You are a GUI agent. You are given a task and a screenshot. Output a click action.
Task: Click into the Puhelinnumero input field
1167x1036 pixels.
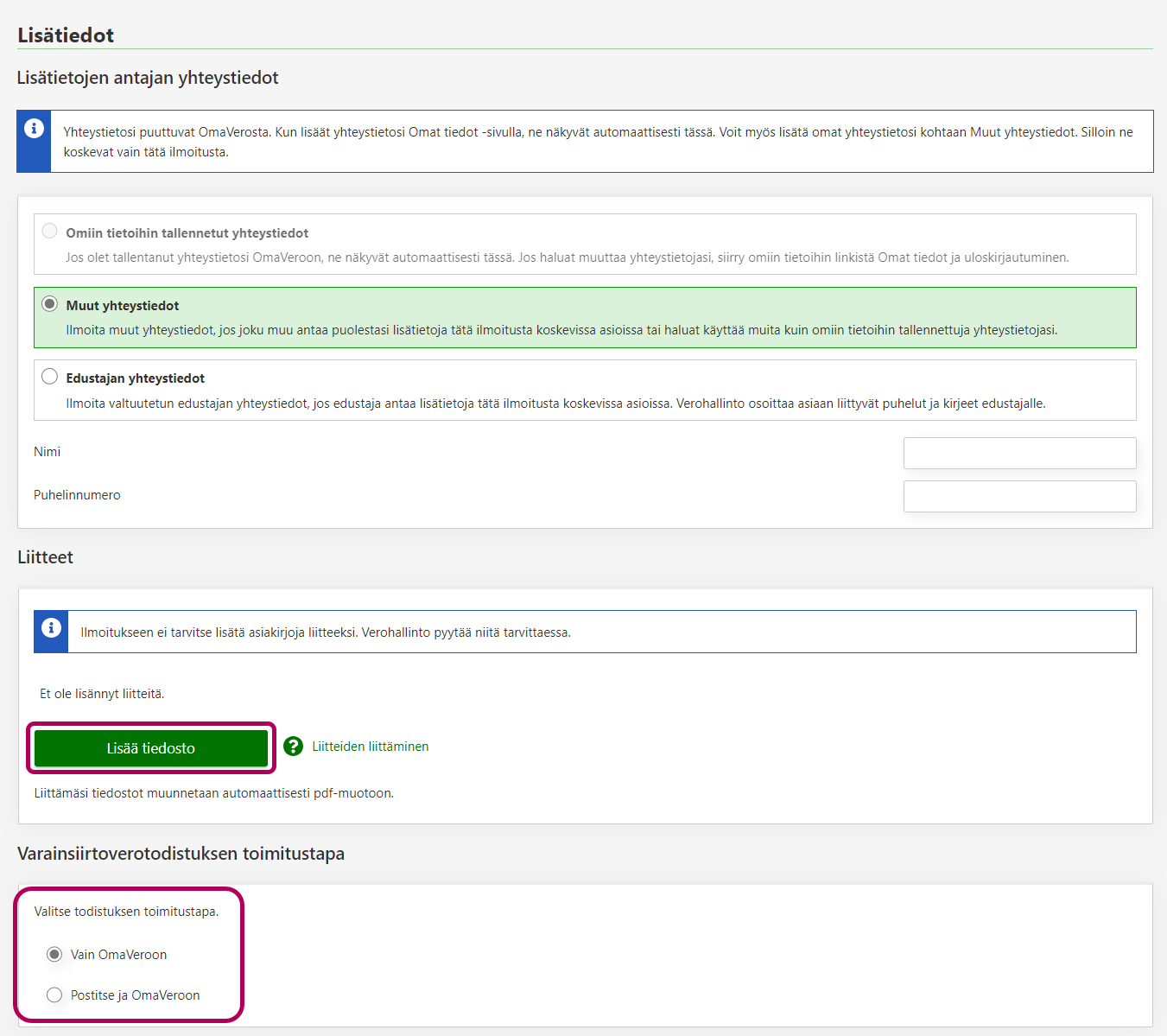(1019, 496)
